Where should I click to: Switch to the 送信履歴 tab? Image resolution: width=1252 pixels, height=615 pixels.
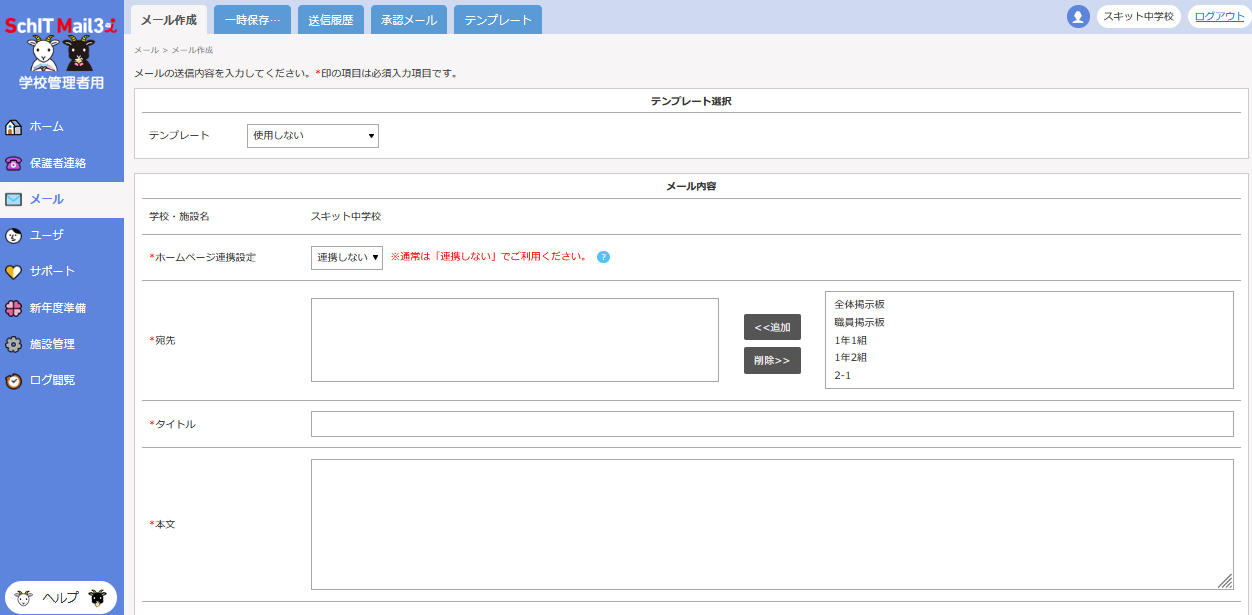click(x=331, y=20)
